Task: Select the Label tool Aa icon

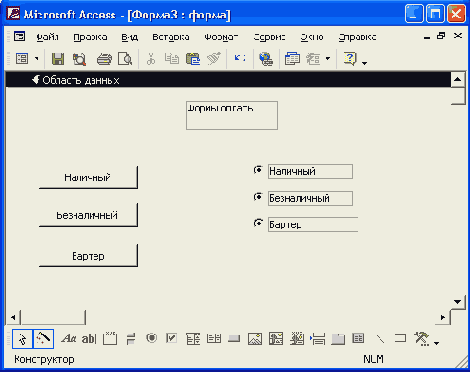Action: coord(68,339)
